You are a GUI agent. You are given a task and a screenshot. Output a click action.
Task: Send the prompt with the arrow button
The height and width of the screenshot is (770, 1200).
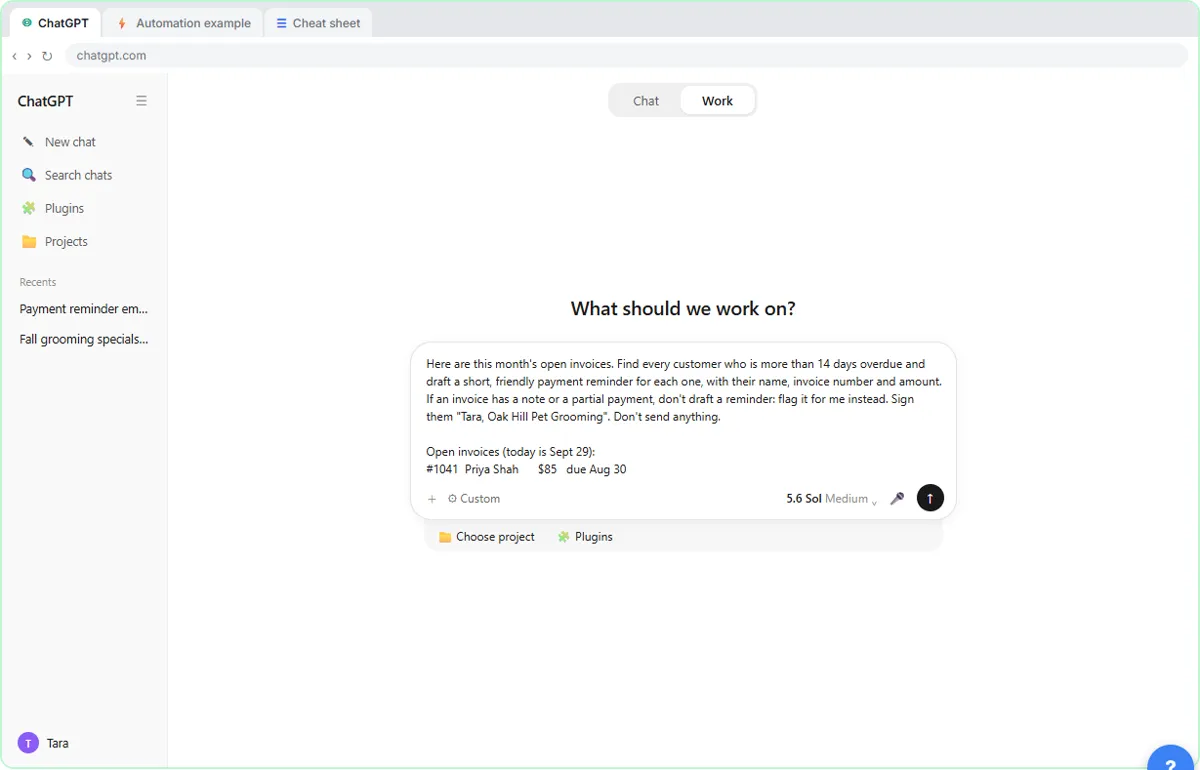(x=930, y=498)
